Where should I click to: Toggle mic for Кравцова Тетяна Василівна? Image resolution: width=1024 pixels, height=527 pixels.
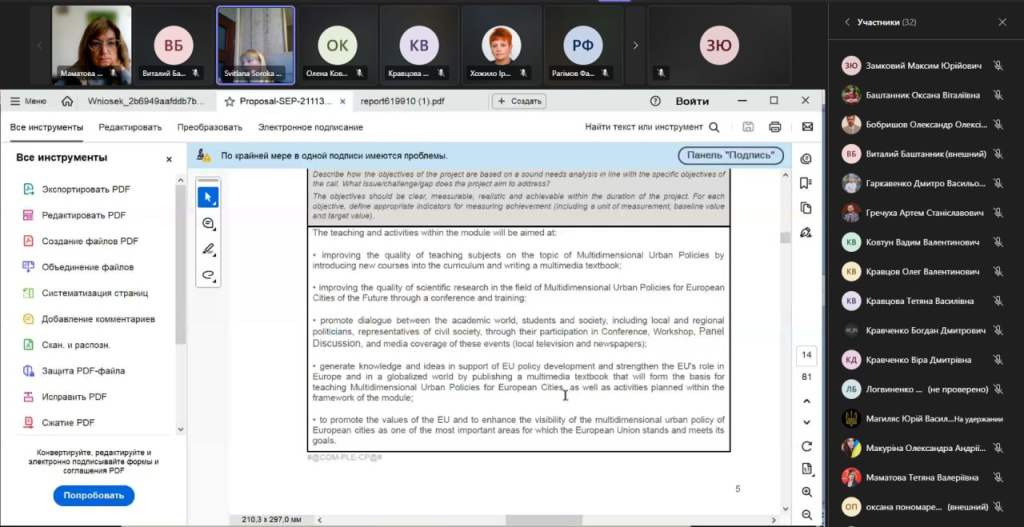997,301
